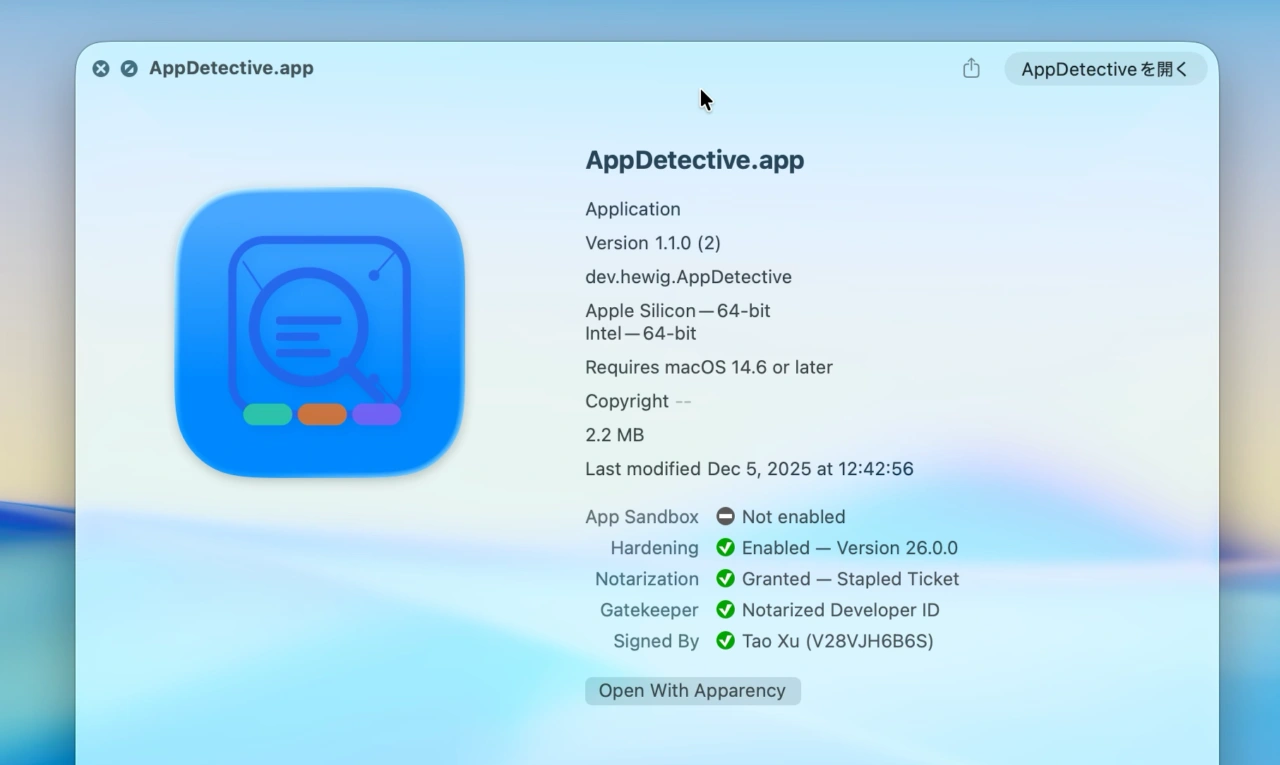Click the share icon in the title bar

click(970, 68)
